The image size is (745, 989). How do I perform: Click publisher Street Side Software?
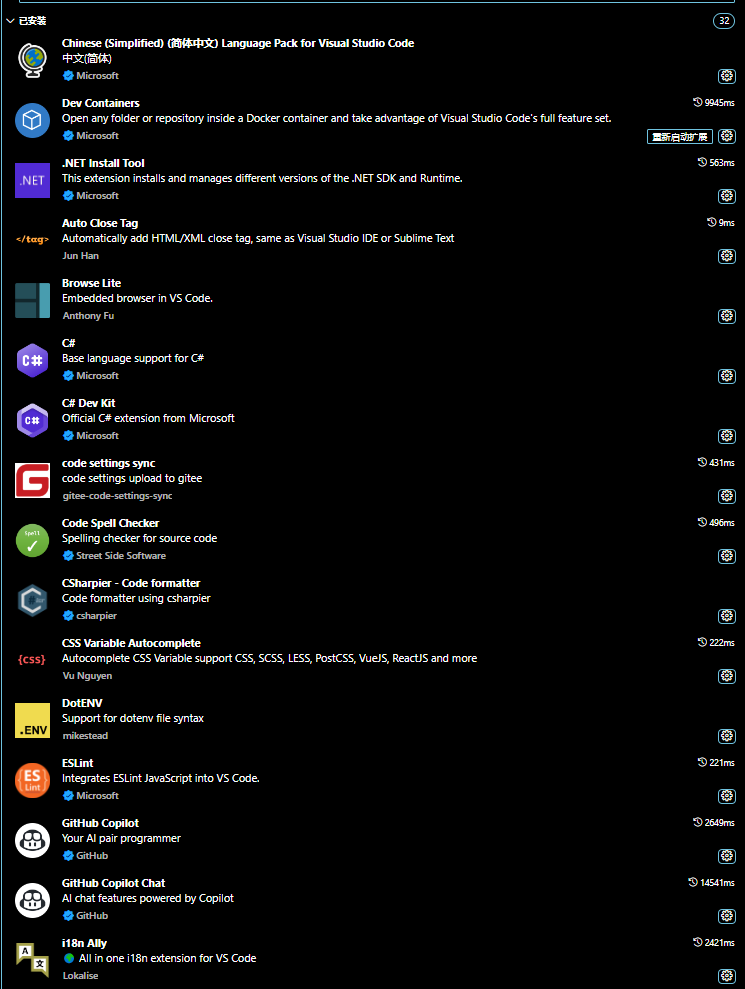click(121, 556)
